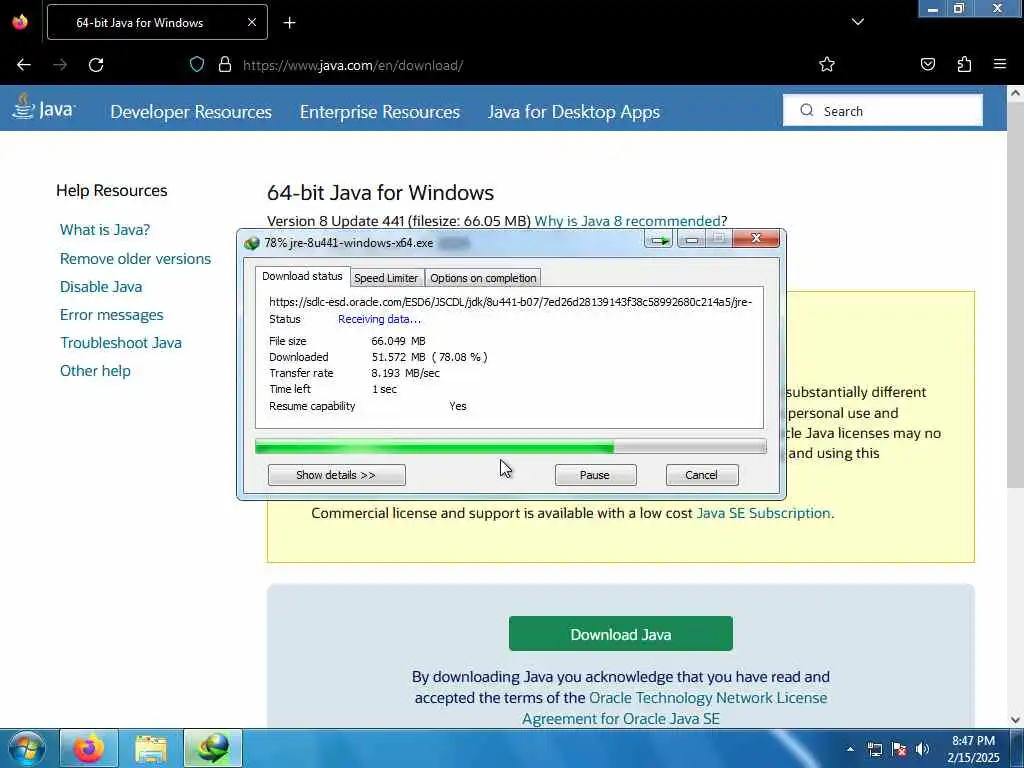Open the Remove older versions link
Screen dimensions: 1024x768
[x=135, y=259]
